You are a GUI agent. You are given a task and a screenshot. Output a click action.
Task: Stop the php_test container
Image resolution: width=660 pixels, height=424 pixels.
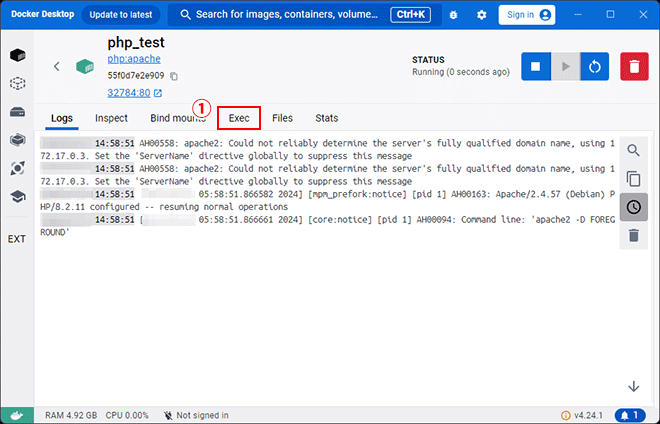coord(535,66)
